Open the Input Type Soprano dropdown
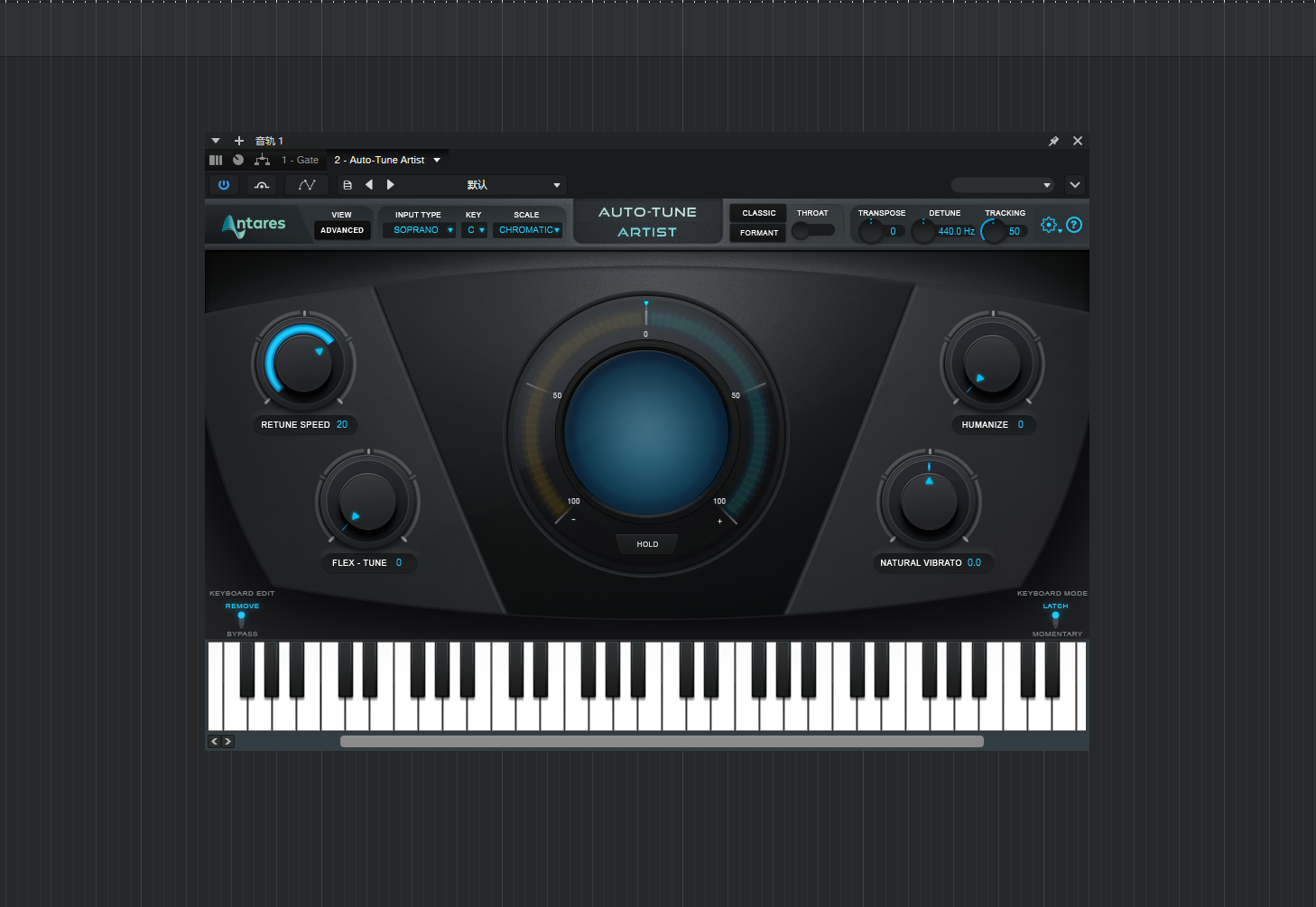1316x907 pixels. 420,230
